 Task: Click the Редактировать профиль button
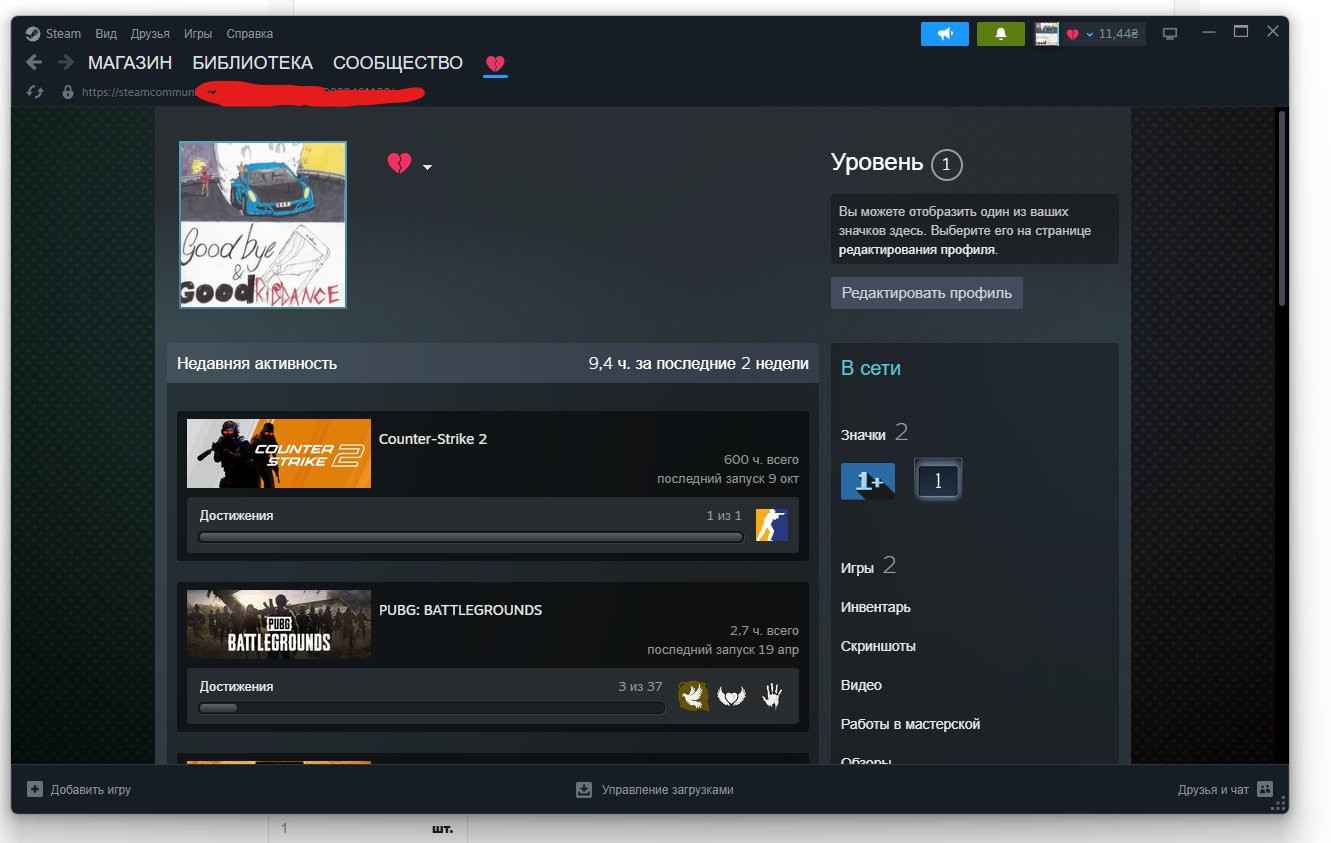point(927,293)
